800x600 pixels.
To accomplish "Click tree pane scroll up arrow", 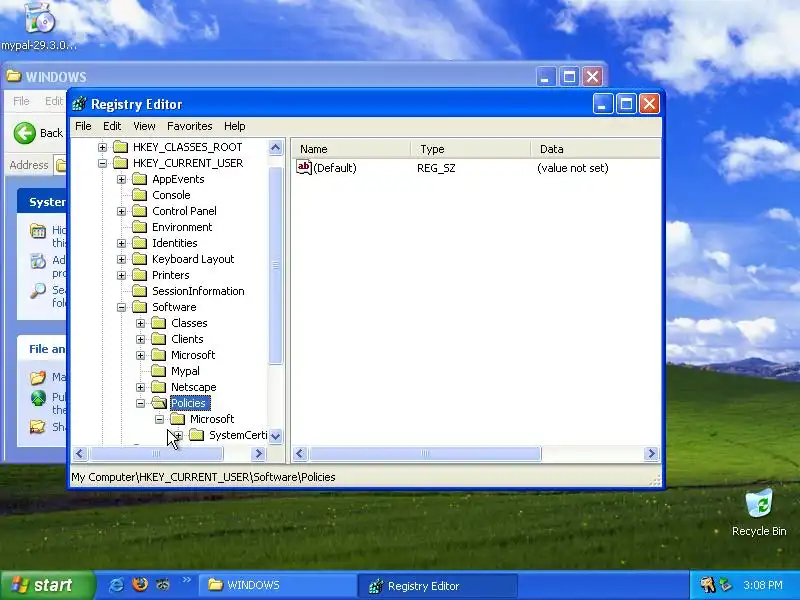I will [276, 148].
